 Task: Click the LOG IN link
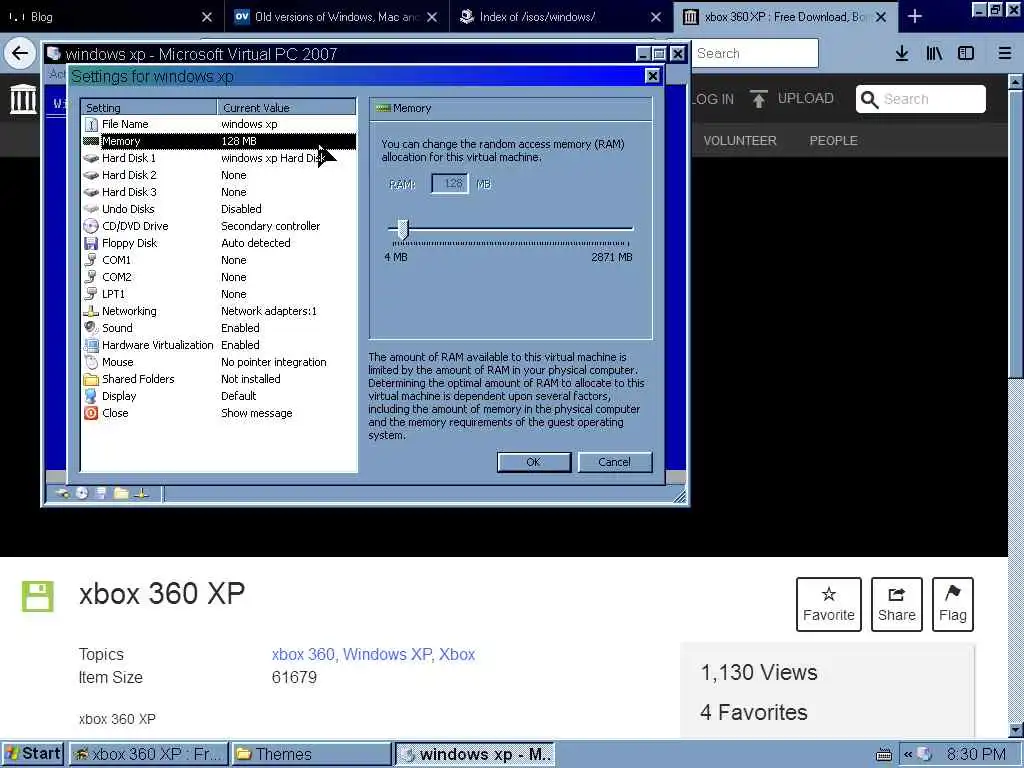(713, 99)
